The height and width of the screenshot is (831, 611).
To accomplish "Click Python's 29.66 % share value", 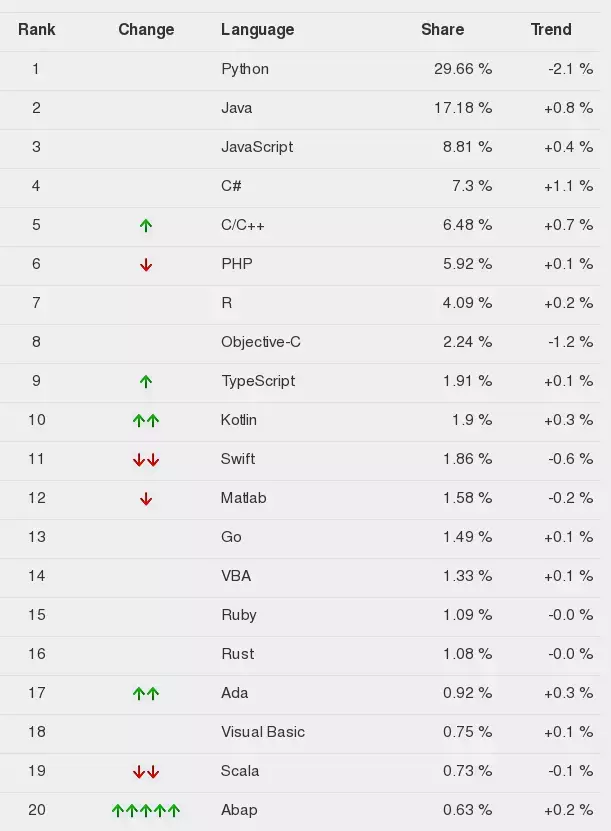I will [x=463, y=69].
